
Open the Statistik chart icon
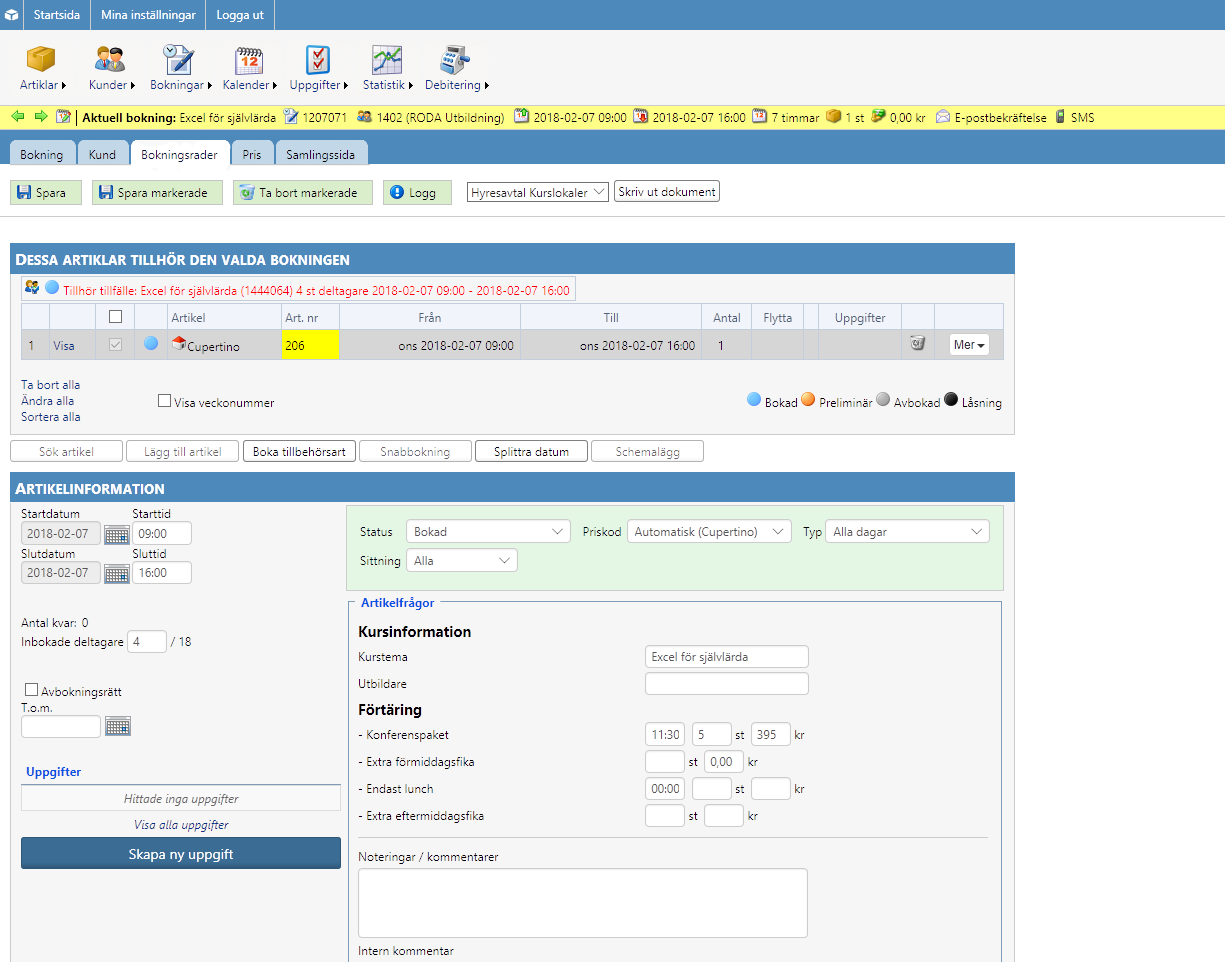pos(387,60)
